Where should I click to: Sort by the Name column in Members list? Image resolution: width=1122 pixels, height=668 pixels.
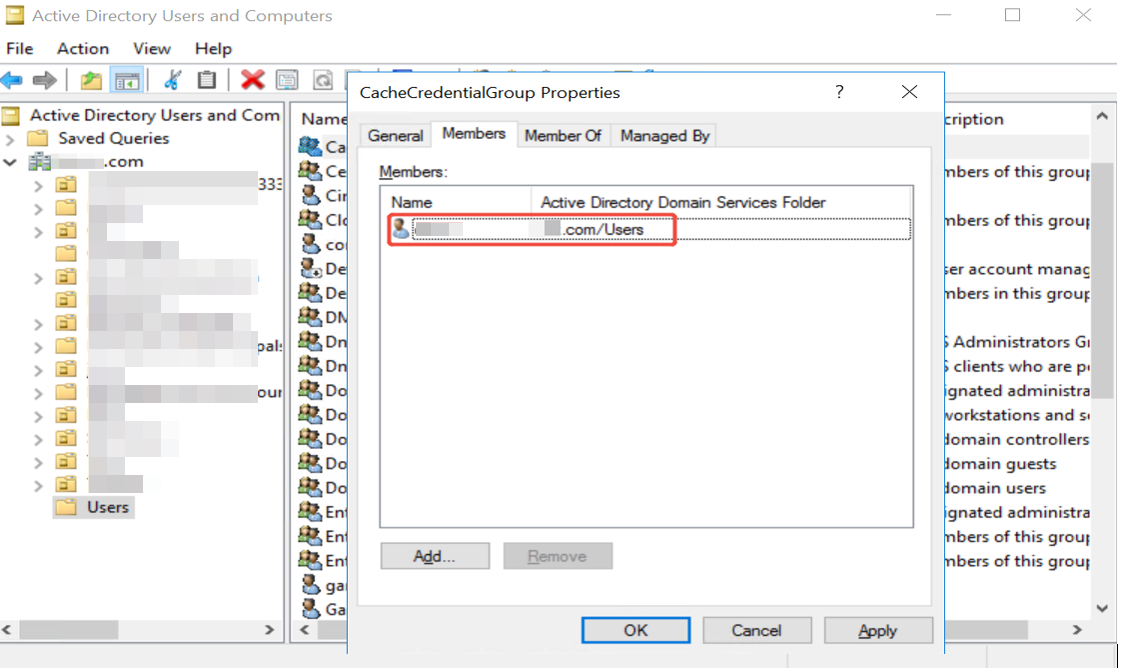pos(456,202)
